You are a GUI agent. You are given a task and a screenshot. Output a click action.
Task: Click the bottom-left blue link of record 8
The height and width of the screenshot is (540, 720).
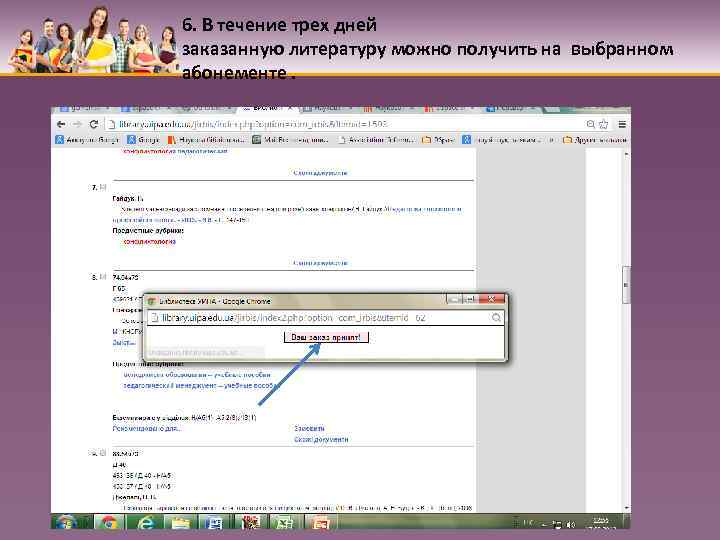point(147,428)
